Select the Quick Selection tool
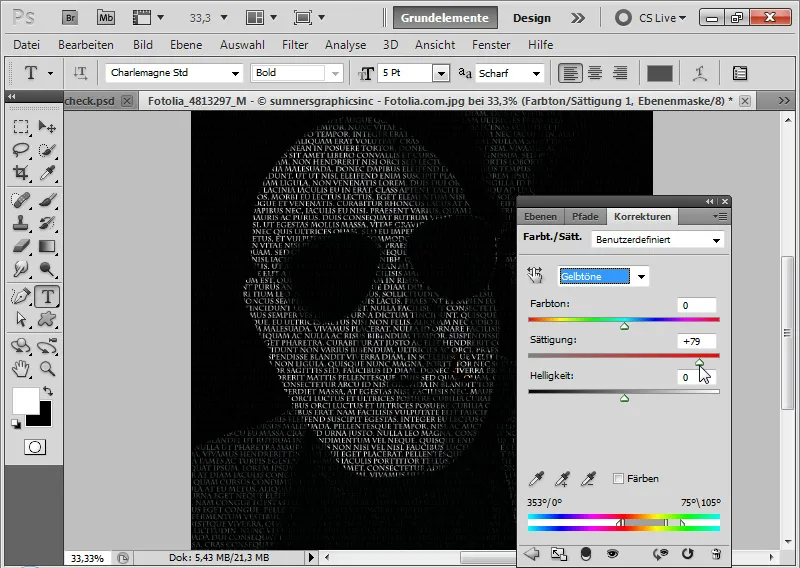The width and height of the screenshot is (800, 568). [47, 150]
